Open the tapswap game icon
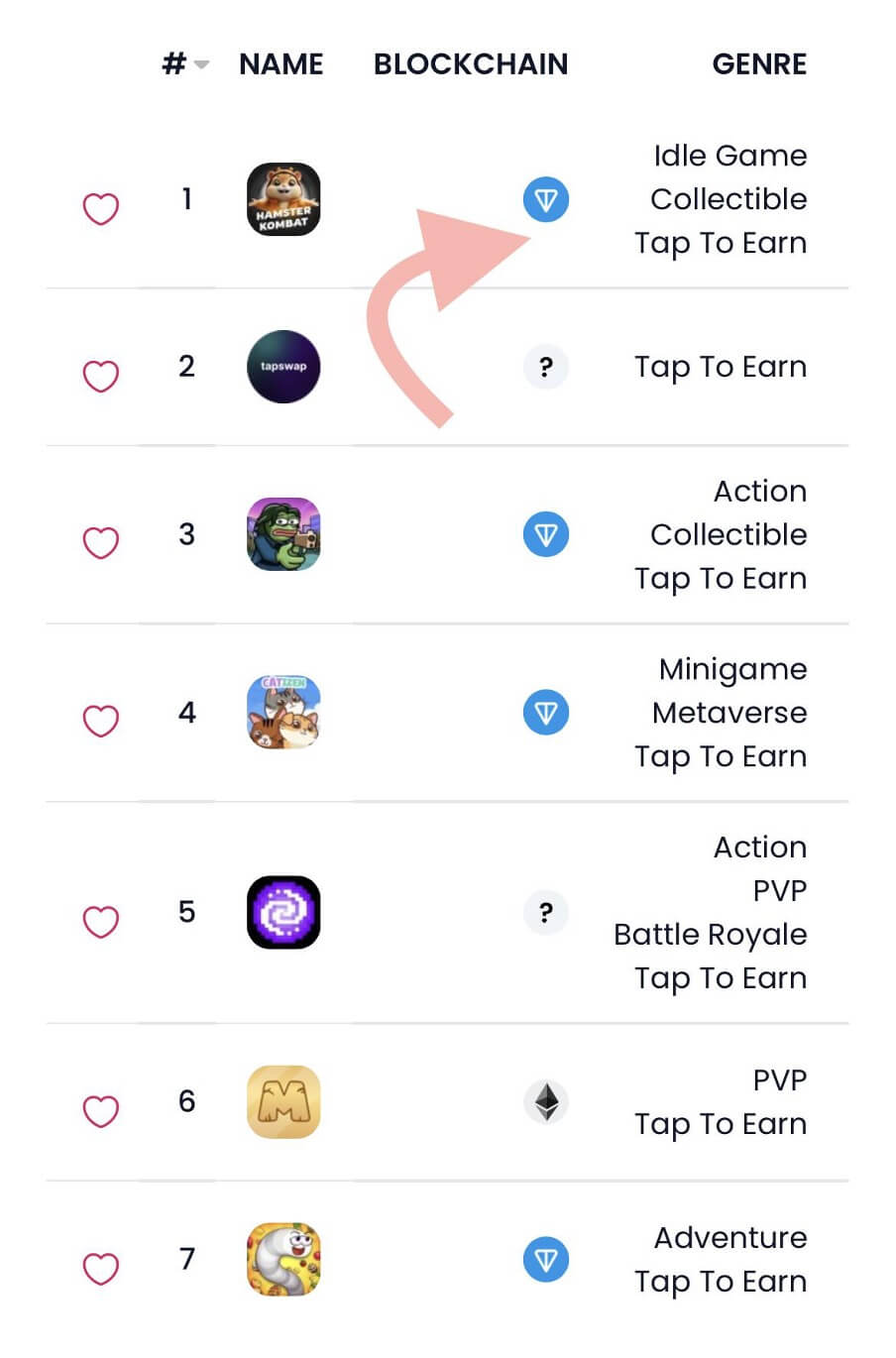 click(x=283, y=367)
